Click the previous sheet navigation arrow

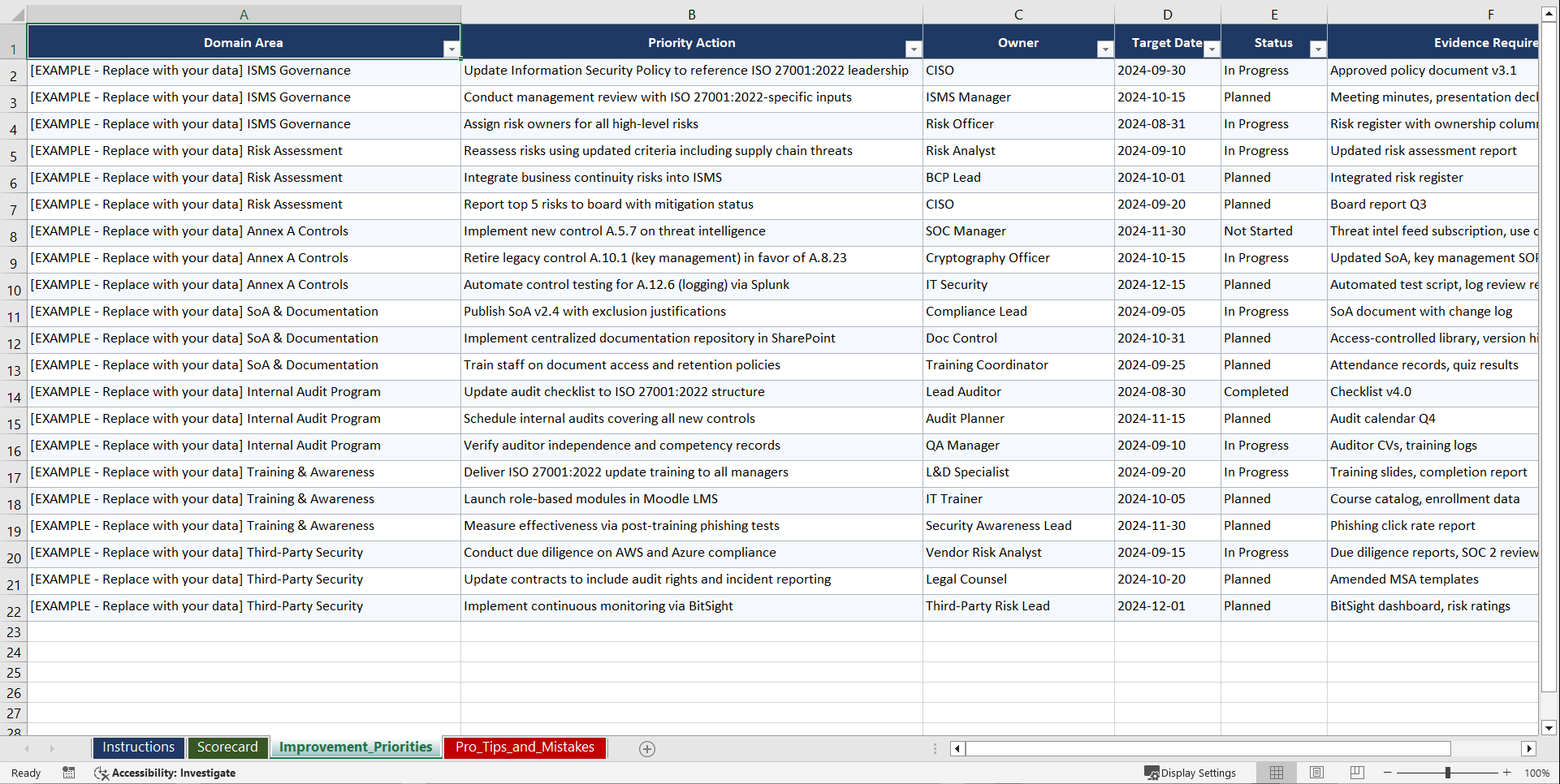pyautogui.click(x=28, y=748)
